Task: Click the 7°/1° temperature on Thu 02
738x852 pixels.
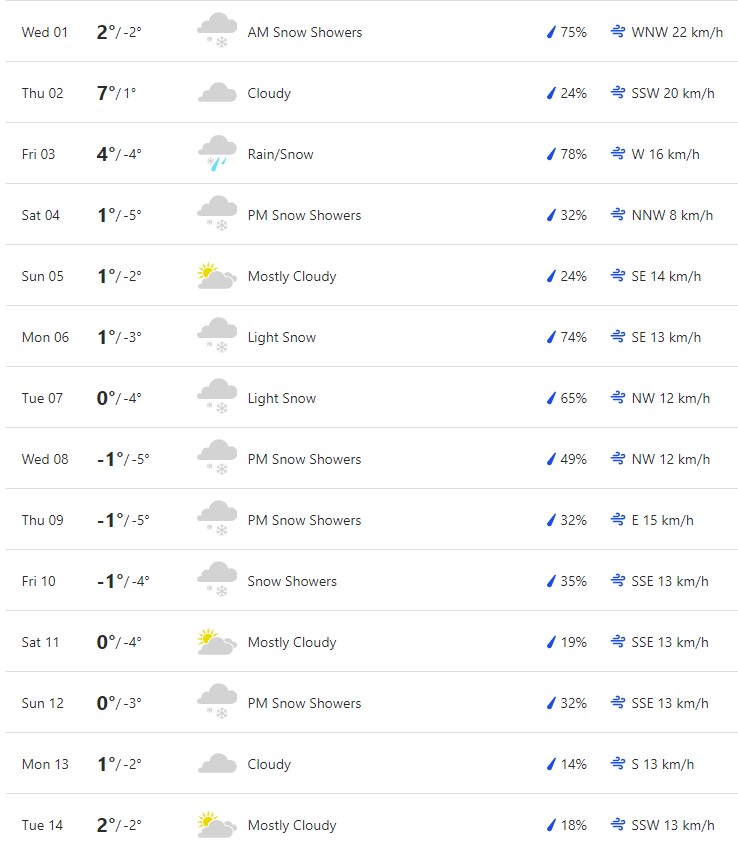Action: tap(116, 93)
